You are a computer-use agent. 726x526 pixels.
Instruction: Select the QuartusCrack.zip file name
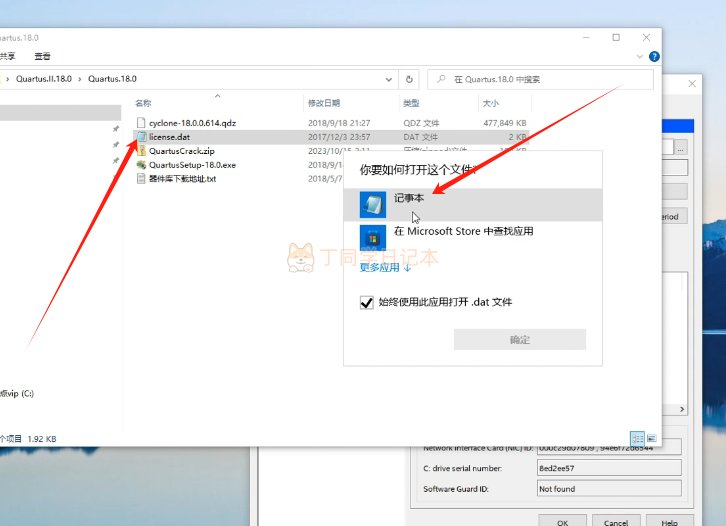tap(182, 150)
